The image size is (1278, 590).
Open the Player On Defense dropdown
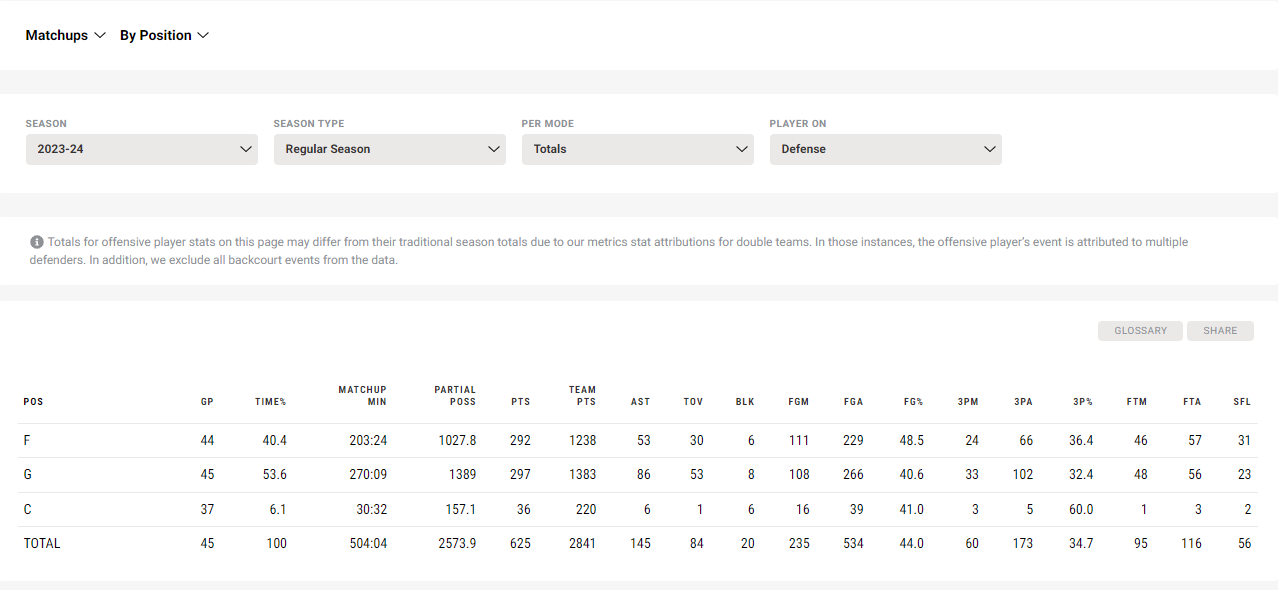pos(886,149)
